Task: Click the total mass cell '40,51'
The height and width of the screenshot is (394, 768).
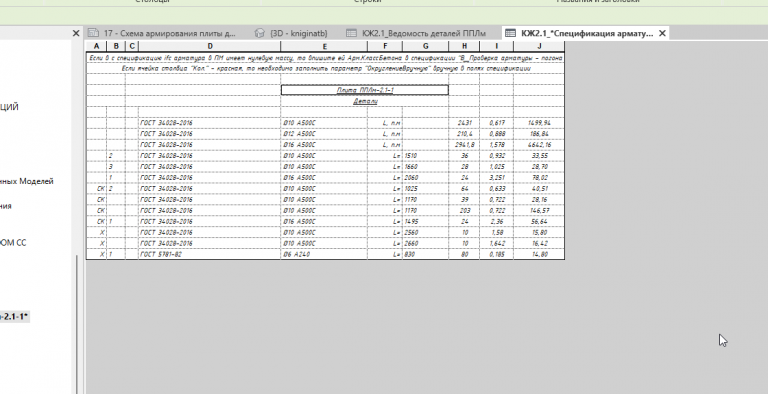Action: [539, 189]
